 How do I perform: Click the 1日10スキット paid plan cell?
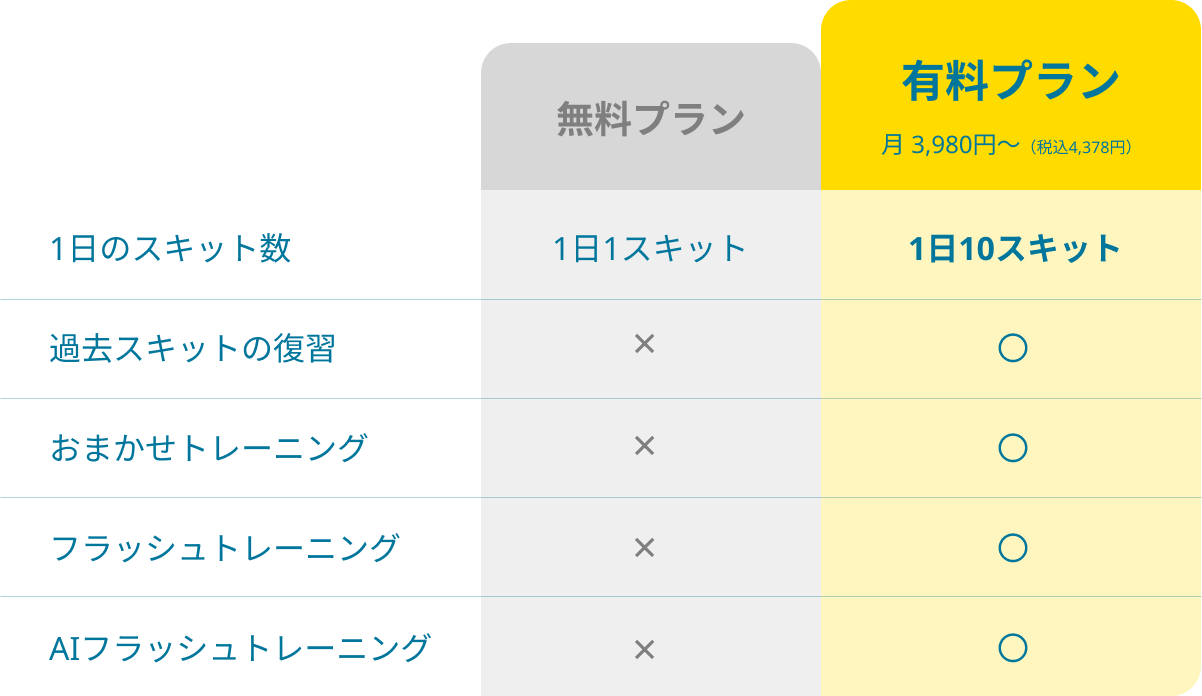coord(1014,248)
